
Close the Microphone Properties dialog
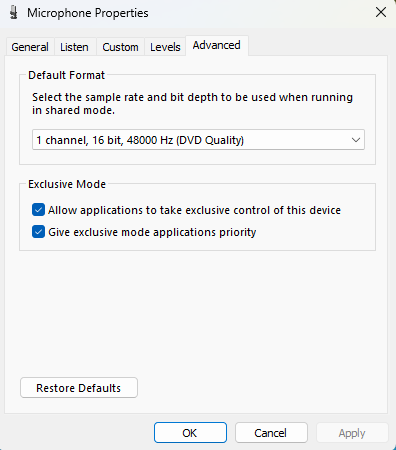381,13
